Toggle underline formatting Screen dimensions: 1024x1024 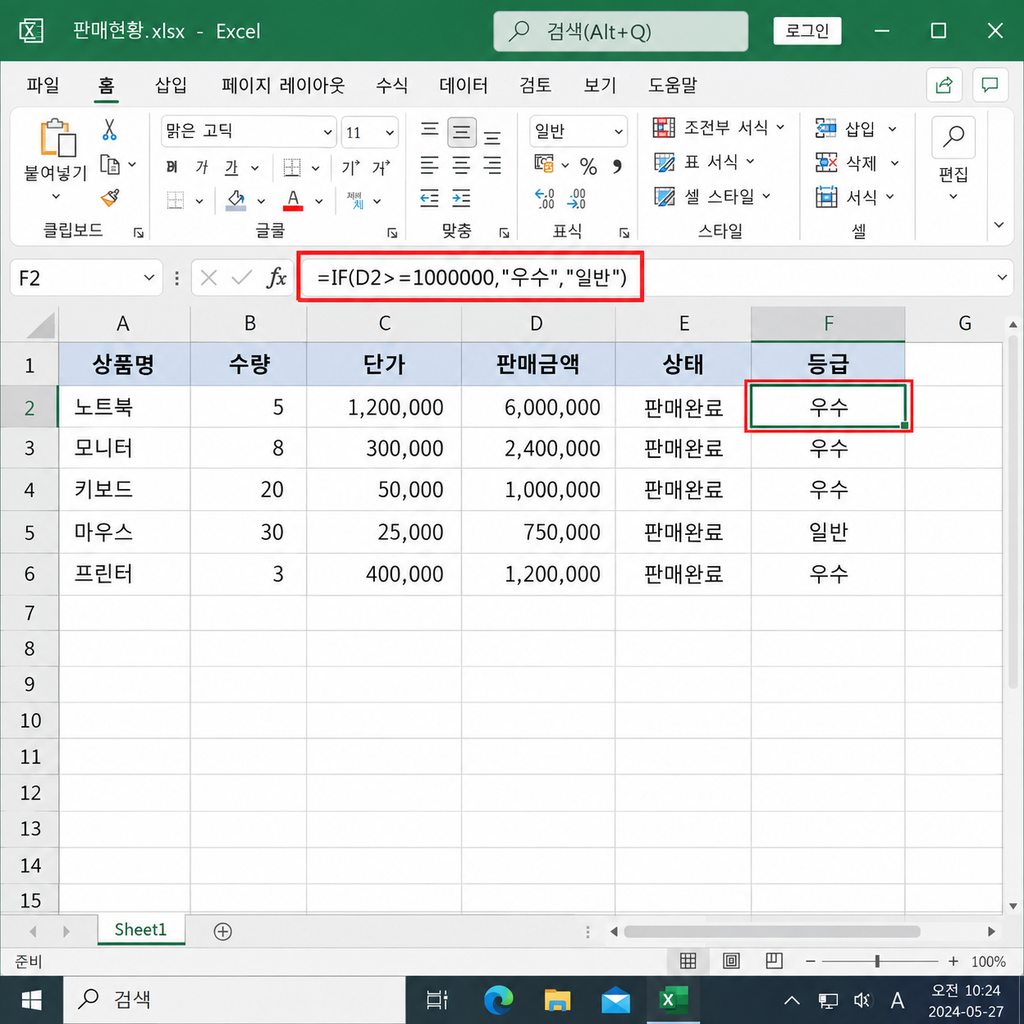231,168
